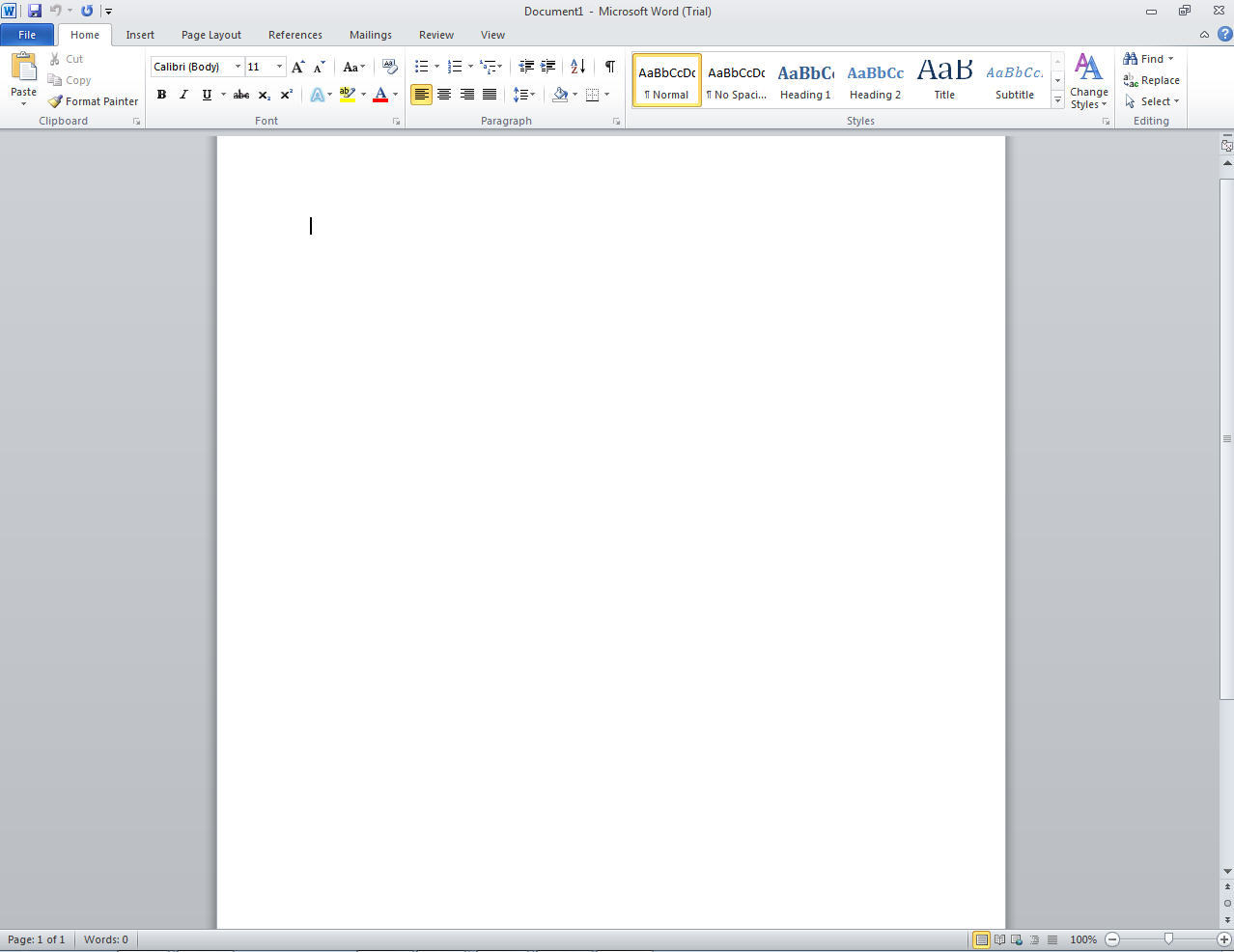Click the Format Painter brush icon
1234x952 pixels.
pyautogui.click(x=55, y=101)
